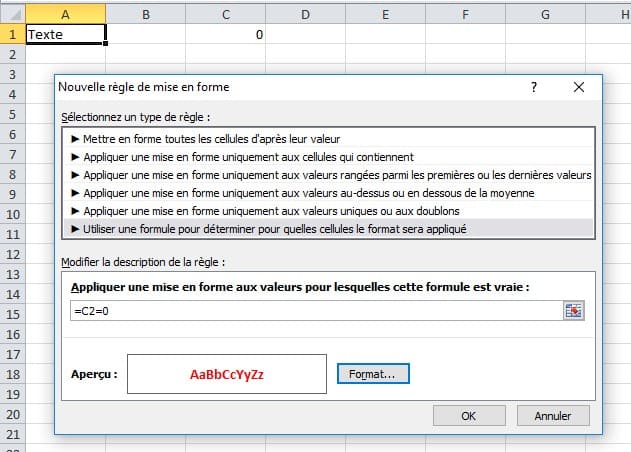Image resolution: width=631 pixels, height=452 pixels.
Task: Select row header 2
Action: coord(12,54)
